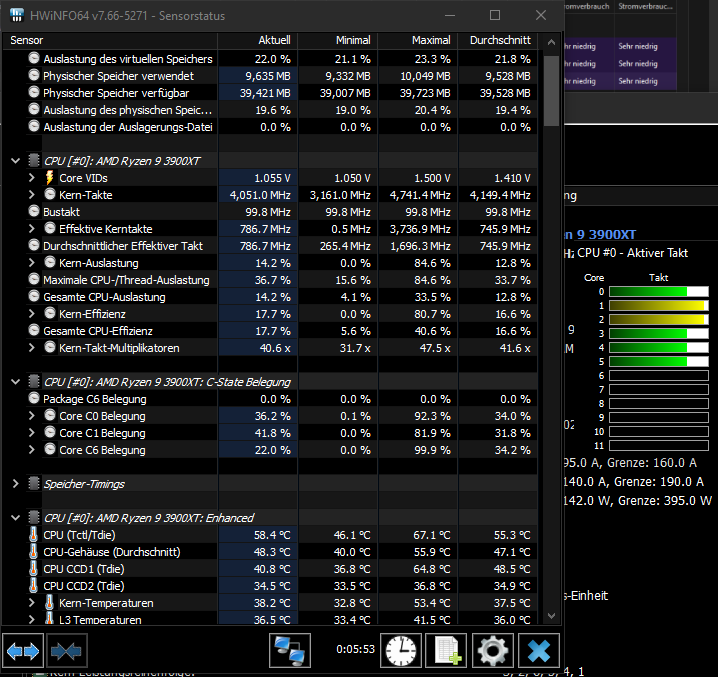Click thermometer icon of Kern-Temperaturen row

(x=49, y=602)
